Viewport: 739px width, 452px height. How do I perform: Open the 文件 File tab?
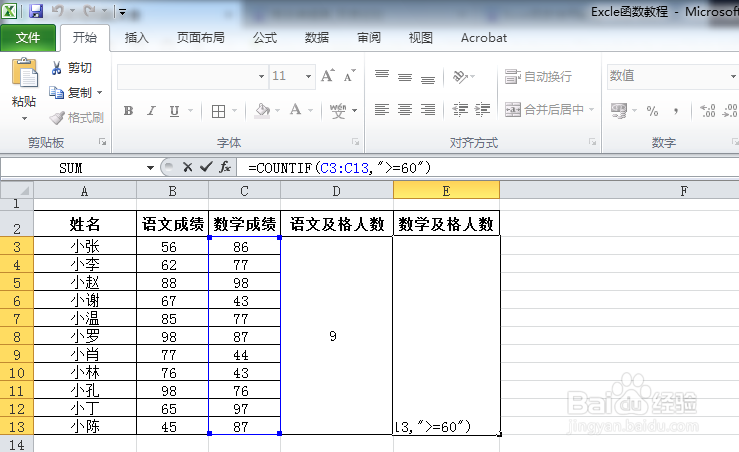pyautogui.click(x=28, y=38)
